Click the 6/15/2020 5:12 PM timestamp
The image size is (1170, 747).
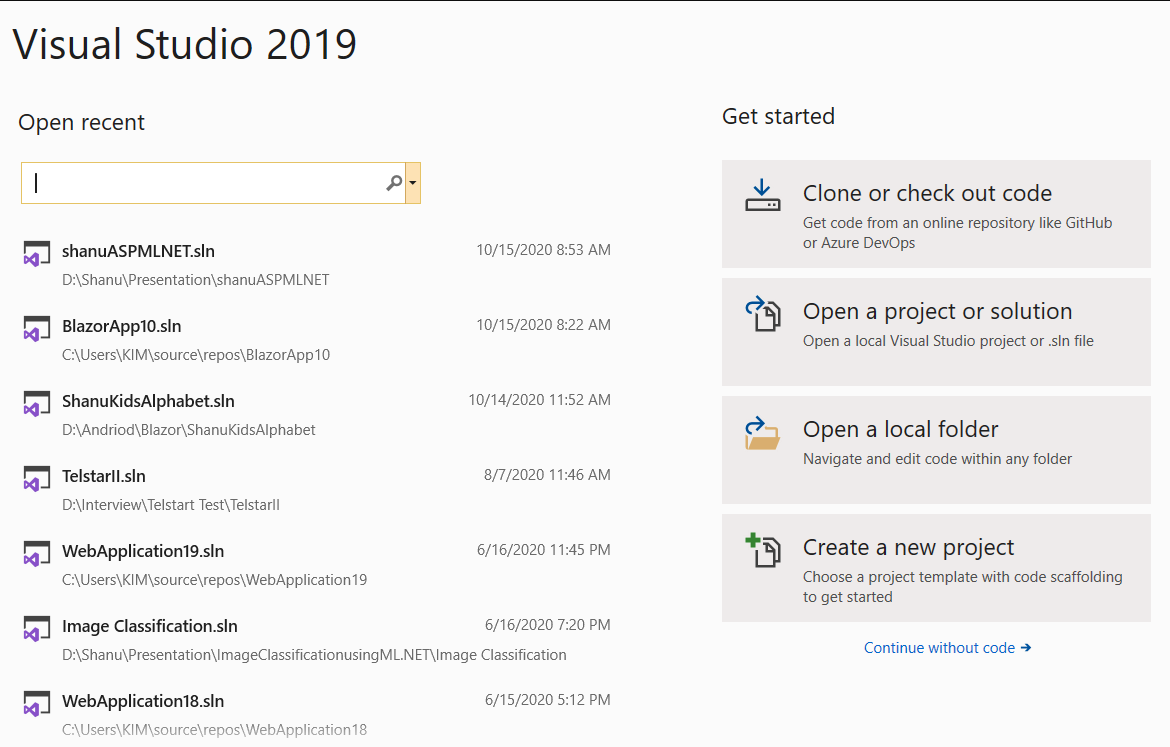tap(548, 700)
